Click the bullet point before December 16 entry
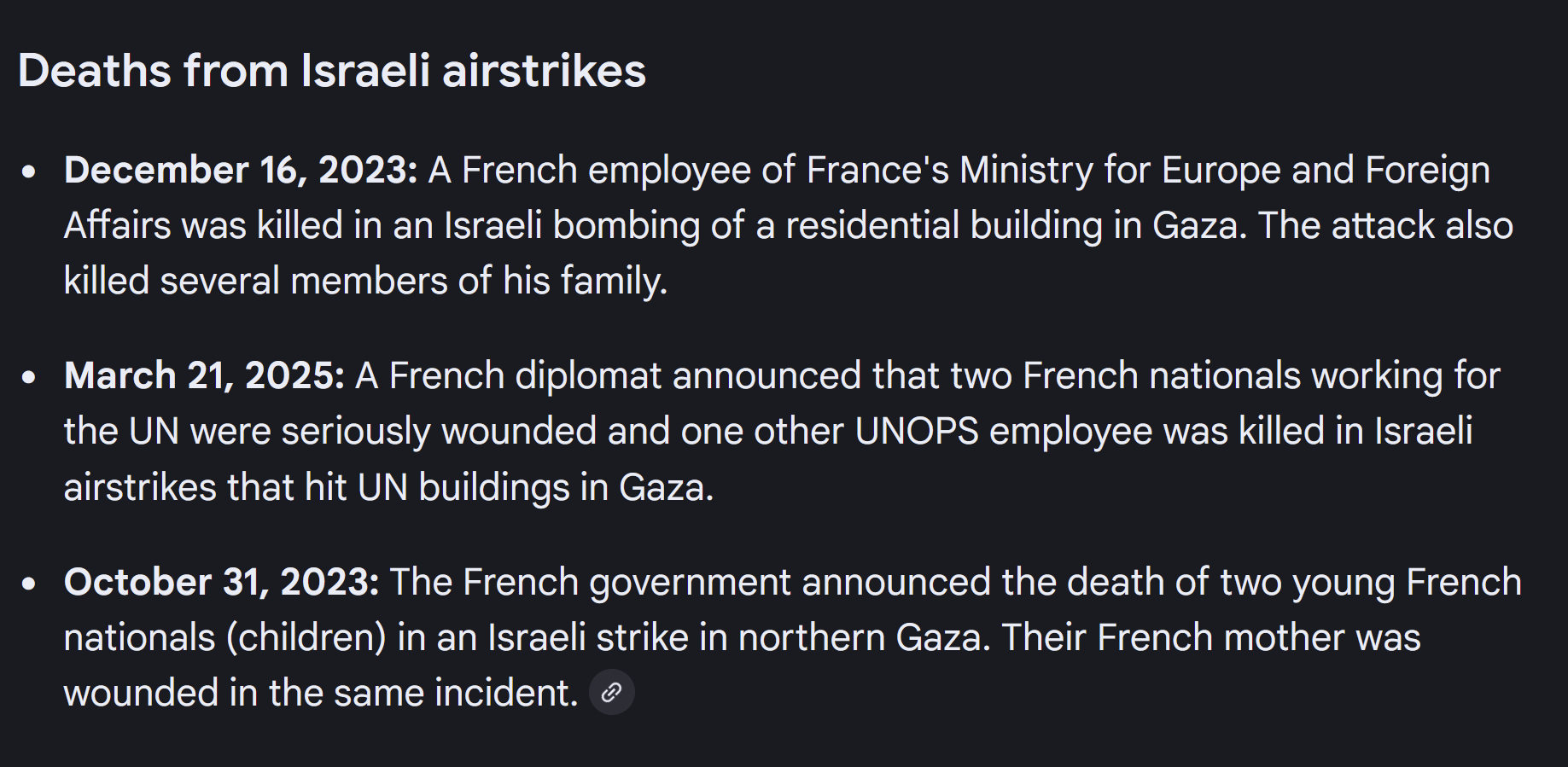 [x=29, y=171]
